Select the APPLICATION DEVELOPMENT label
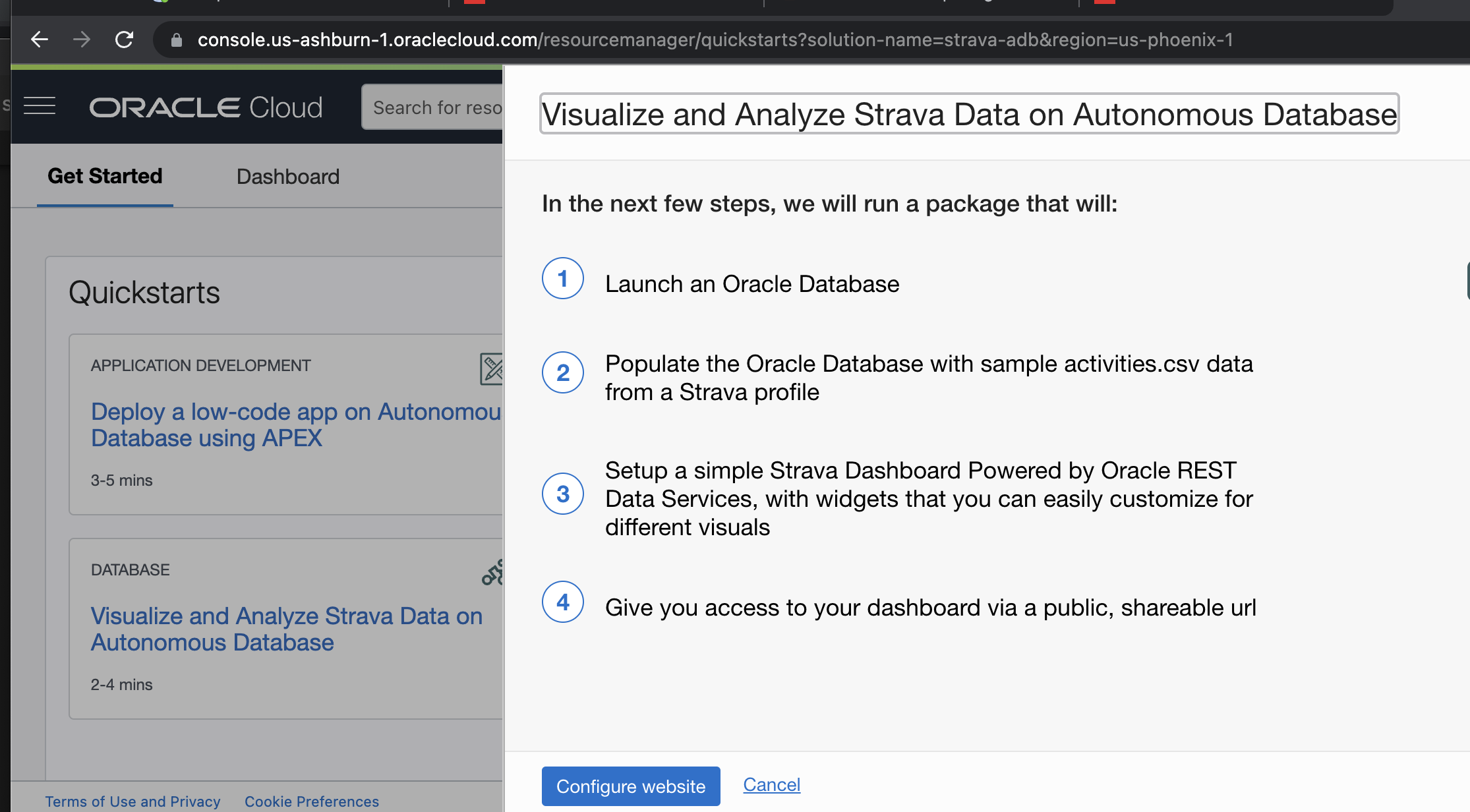Viewport: 1470px width, 812px height. [x=200, y=366]
